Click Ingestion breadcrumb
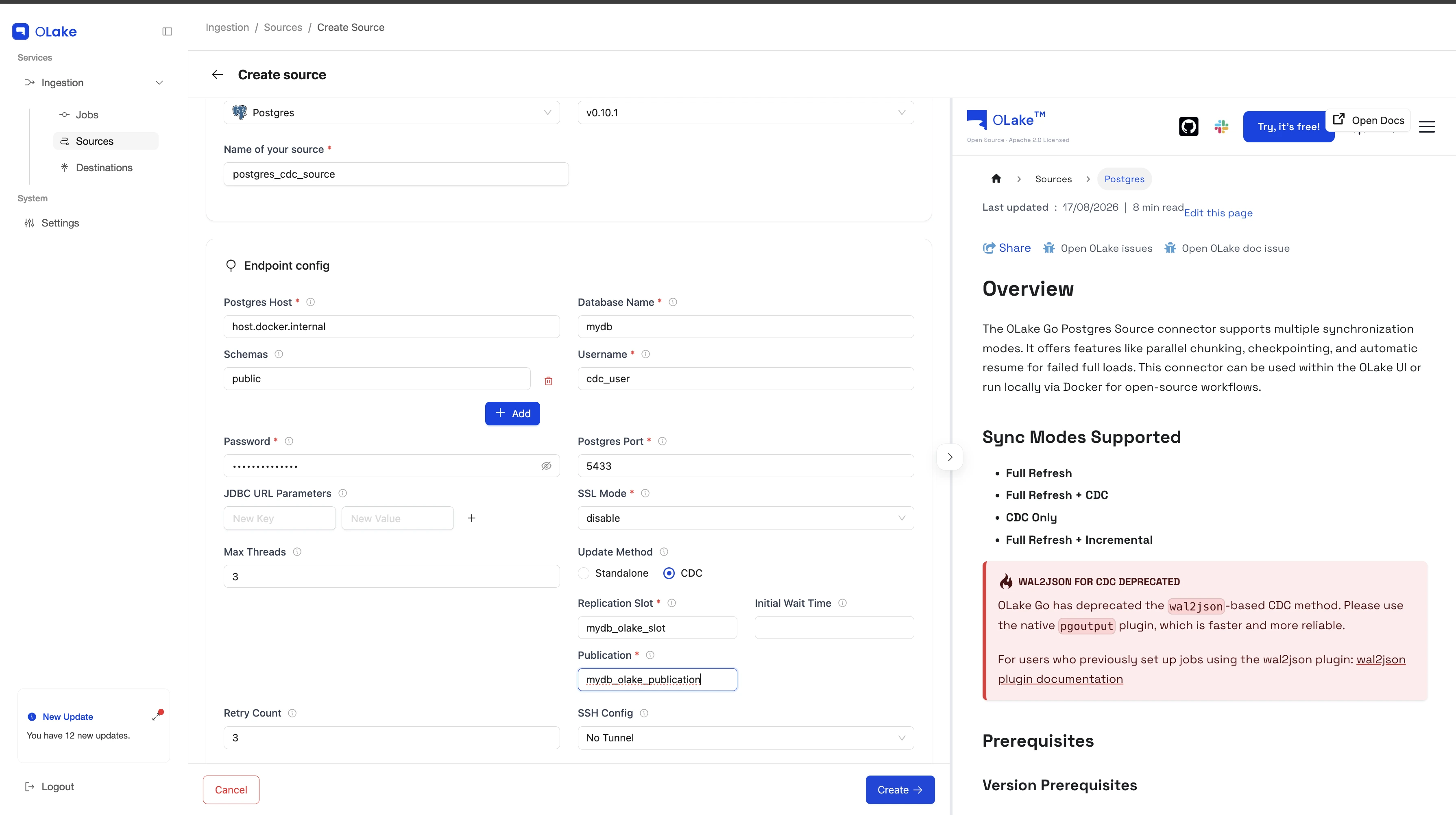Image resolution: width=1456 pixels, height=815 pixels. click(x=227, y=27)
